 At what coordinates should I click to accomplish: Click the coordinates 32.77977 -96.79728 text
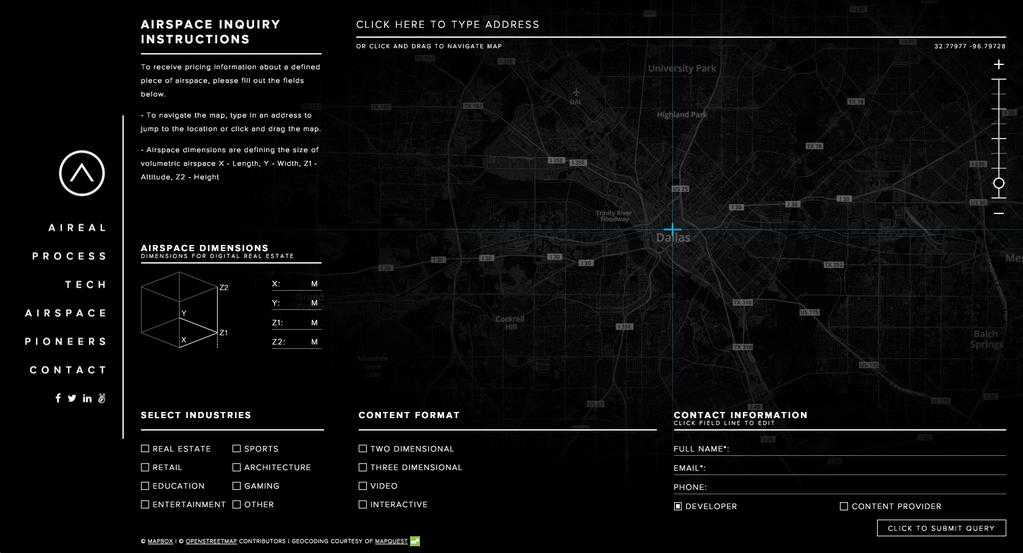[x=970, y=46]
